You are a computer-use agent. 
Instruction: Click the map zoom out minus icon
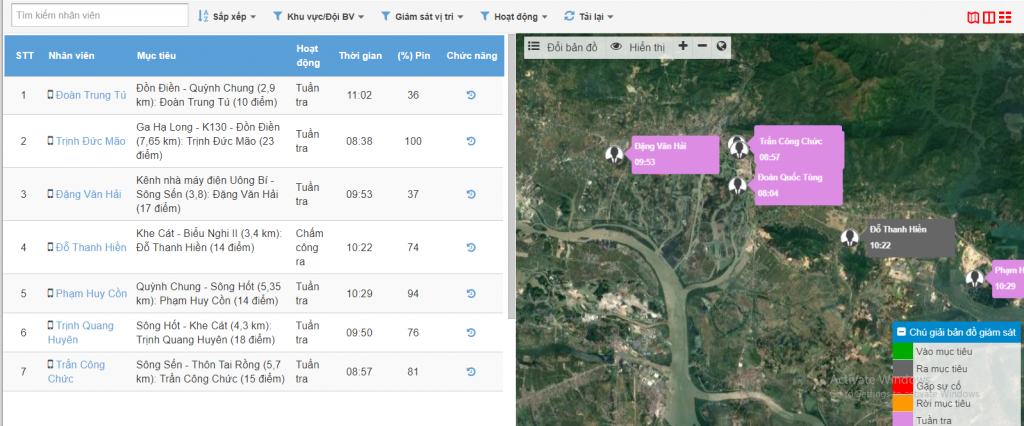tap(702, 46)
